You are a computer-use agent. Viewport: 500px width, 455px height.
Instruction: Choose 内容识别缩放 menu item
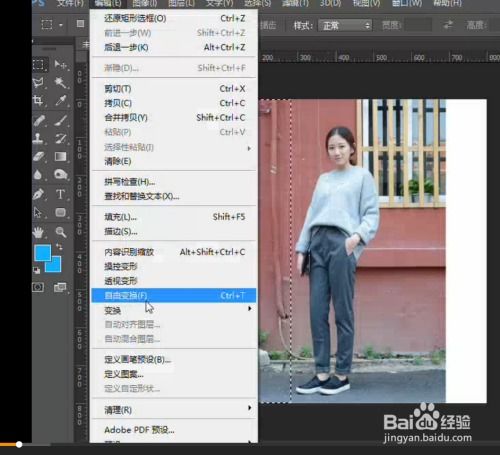[x=174, y=252]
